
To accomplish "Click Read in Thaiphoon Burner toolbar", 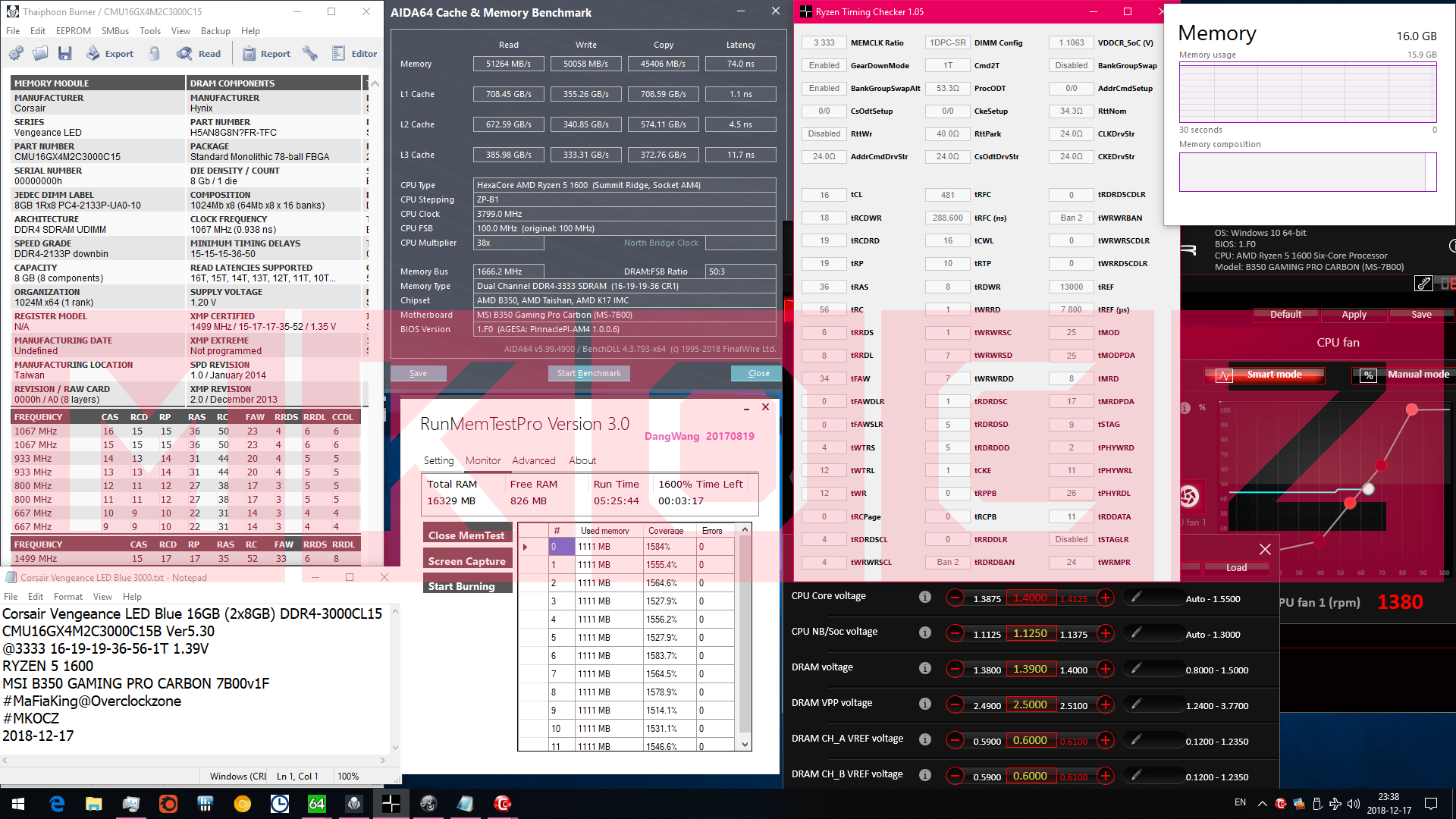I will 199,54.
